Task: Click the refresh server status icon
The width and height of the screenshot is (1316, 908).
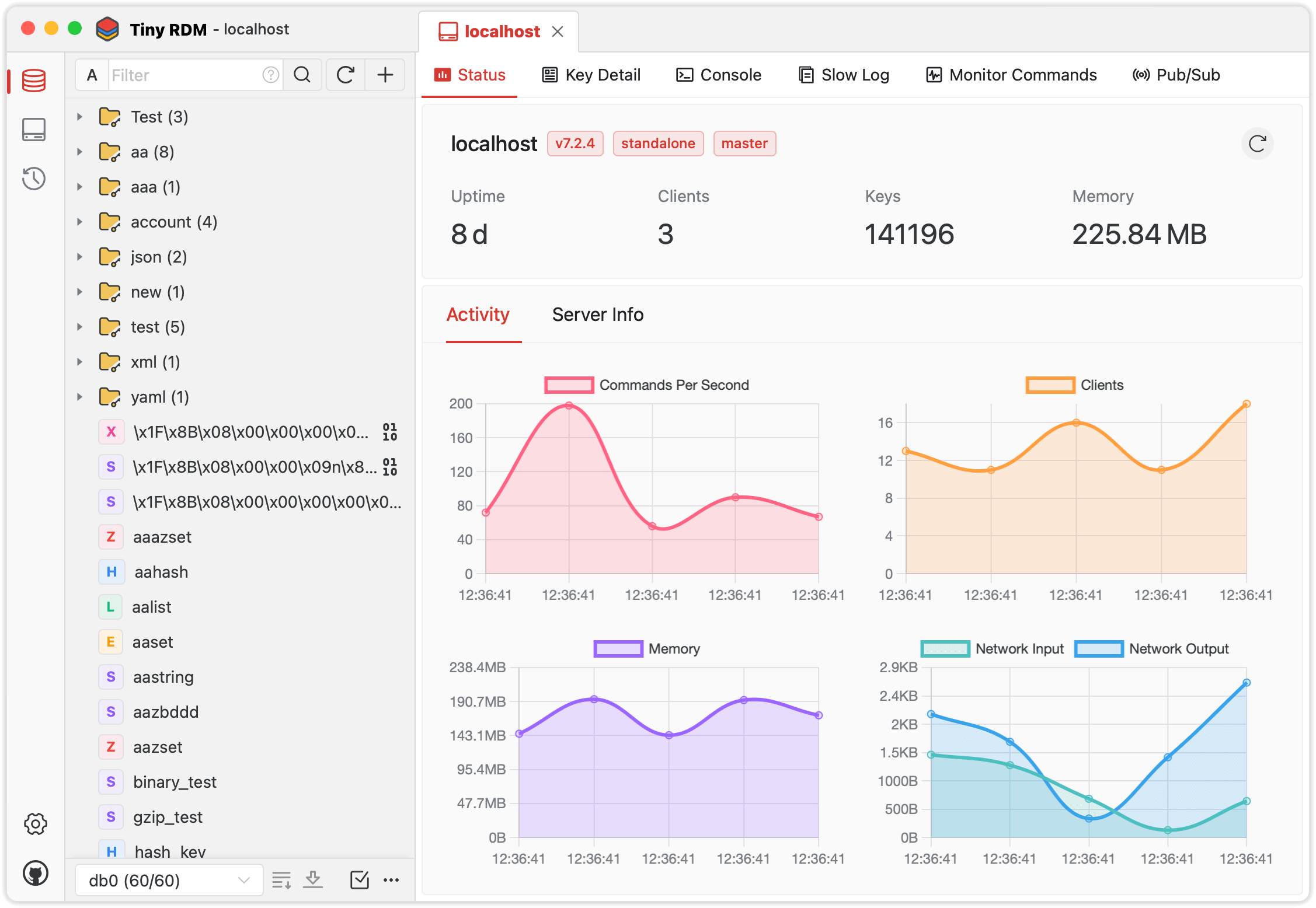Action: (x=1257, y=143)
